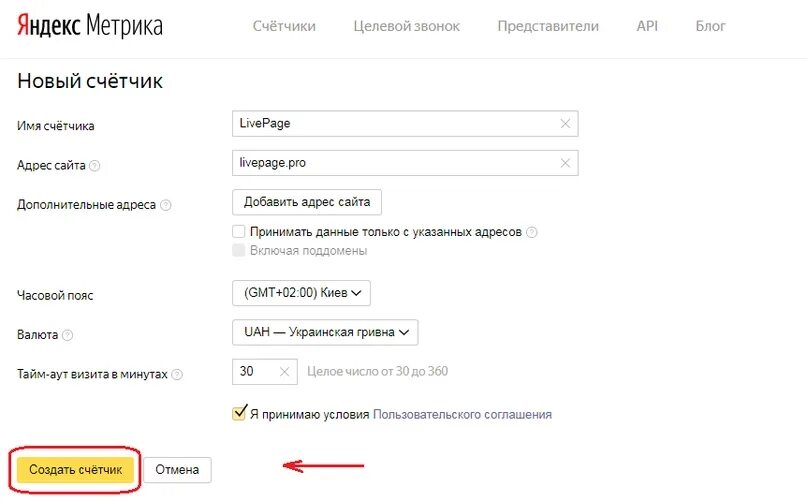Open the Пользовательского соглашения link
This screenshot has height=501, width=807.
(462, 414)
